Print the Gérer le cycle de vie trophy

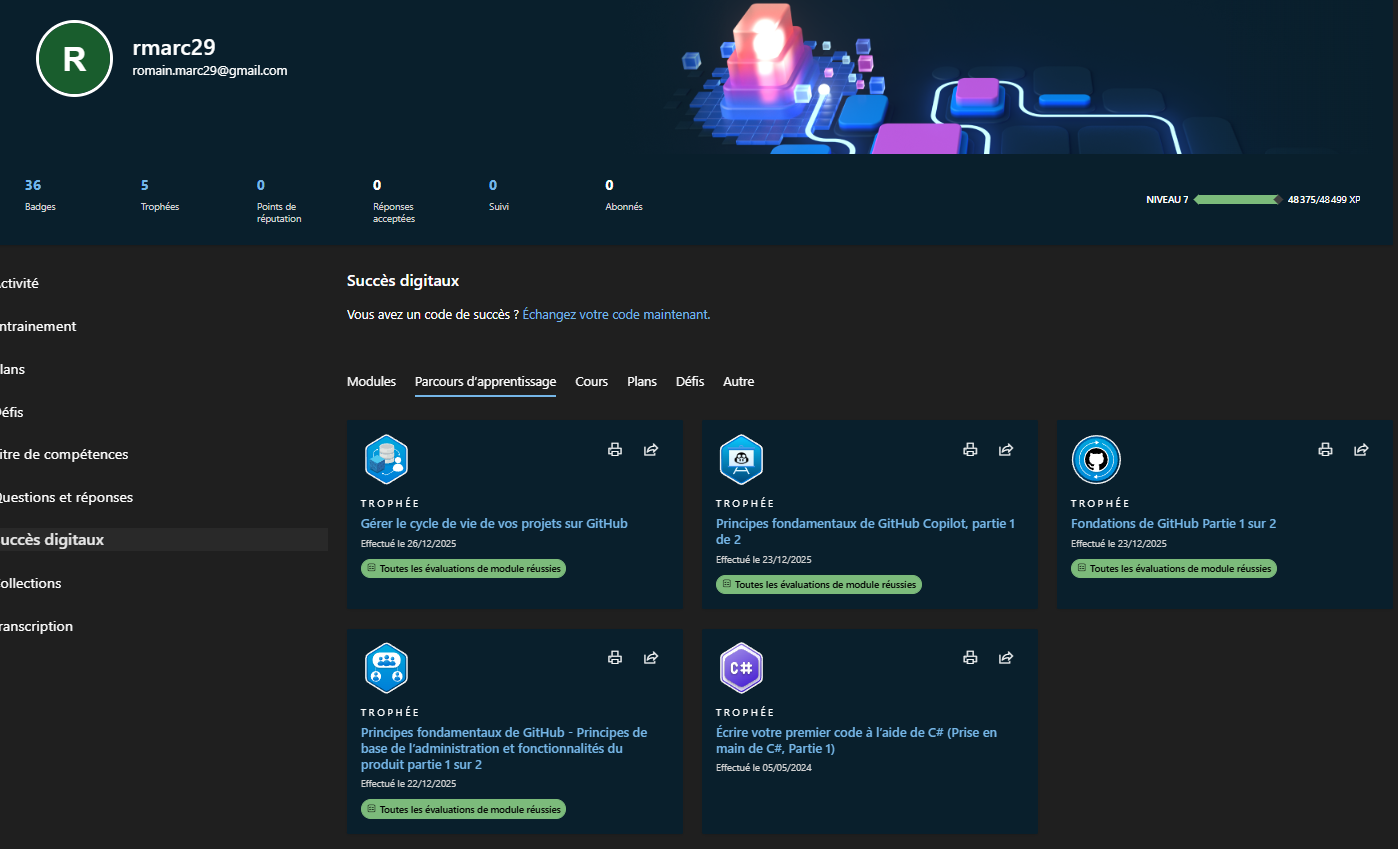[615, 450]
